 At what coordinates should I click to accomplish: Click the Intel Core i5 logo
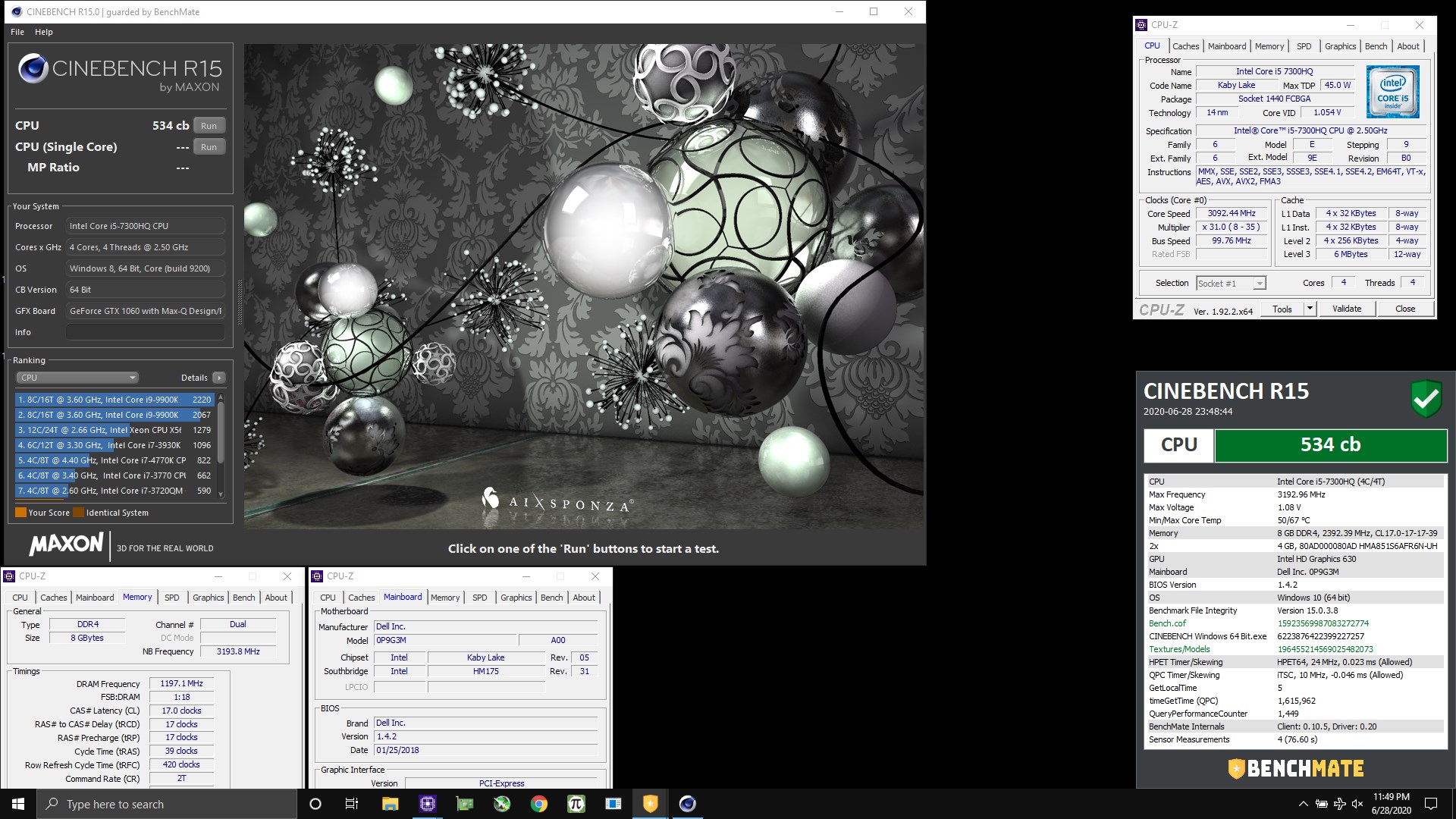coord(1393,92)
